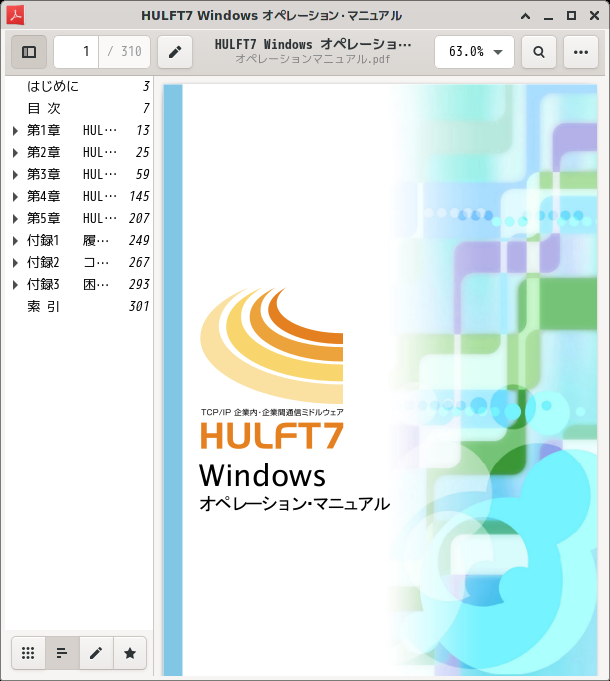Click the document title in header bar
610x681 pixels.
pos(313,45)
